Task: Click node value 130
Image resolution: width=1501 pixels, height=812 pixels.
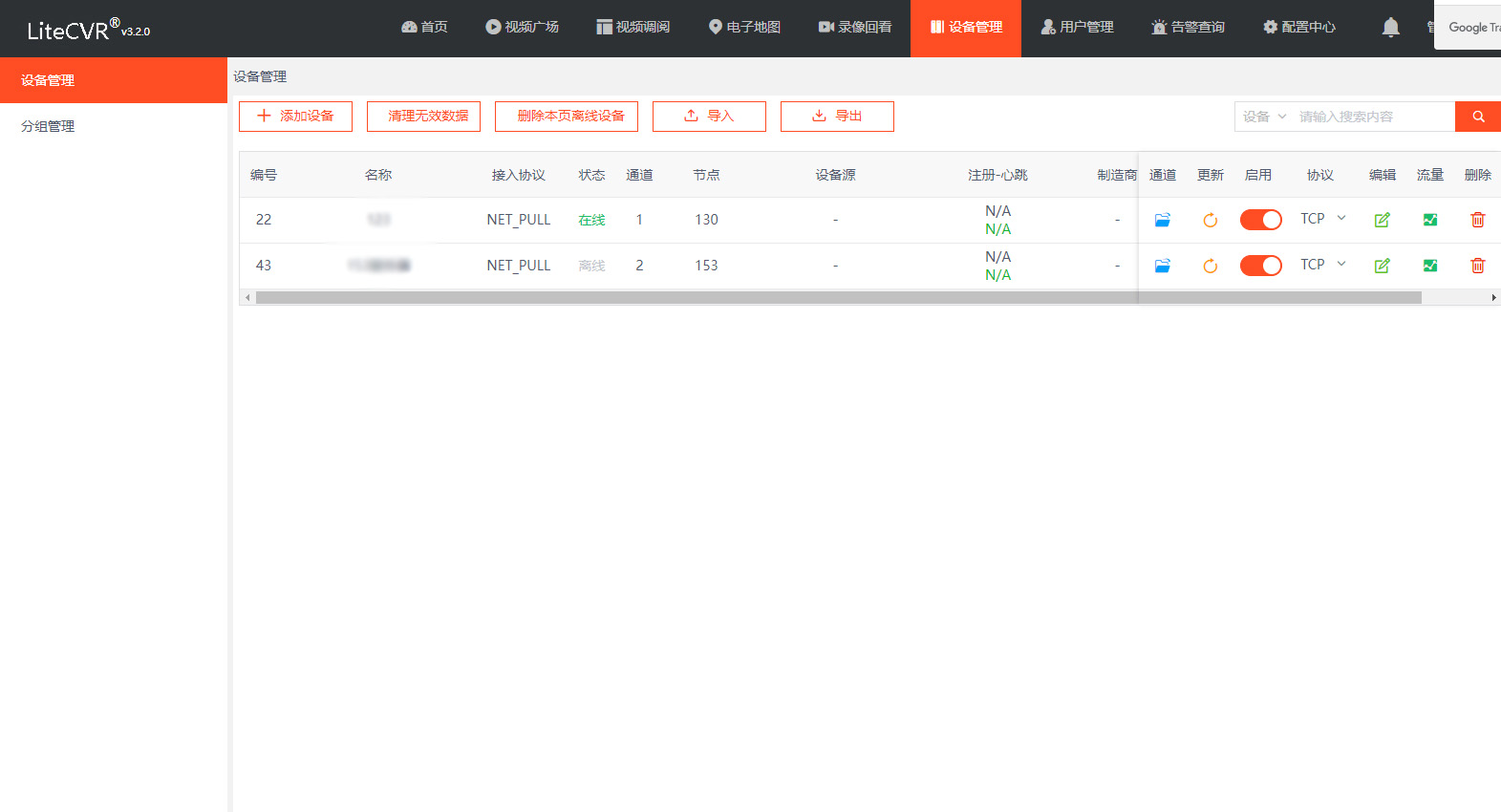Action: pos(706,220)
